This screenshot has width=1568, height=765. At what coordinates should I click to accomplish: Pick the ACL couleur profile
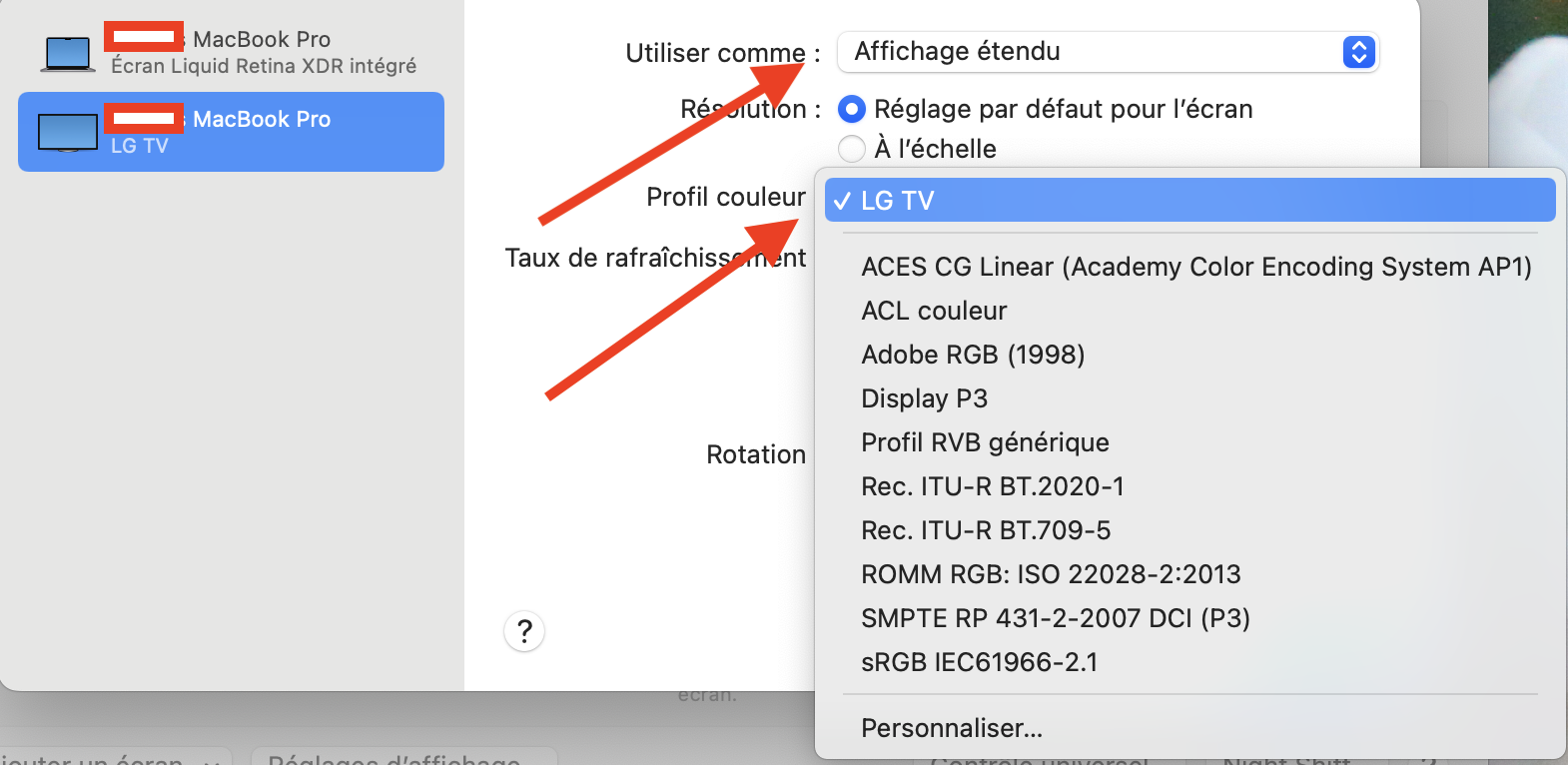click(x=934, y=311)
